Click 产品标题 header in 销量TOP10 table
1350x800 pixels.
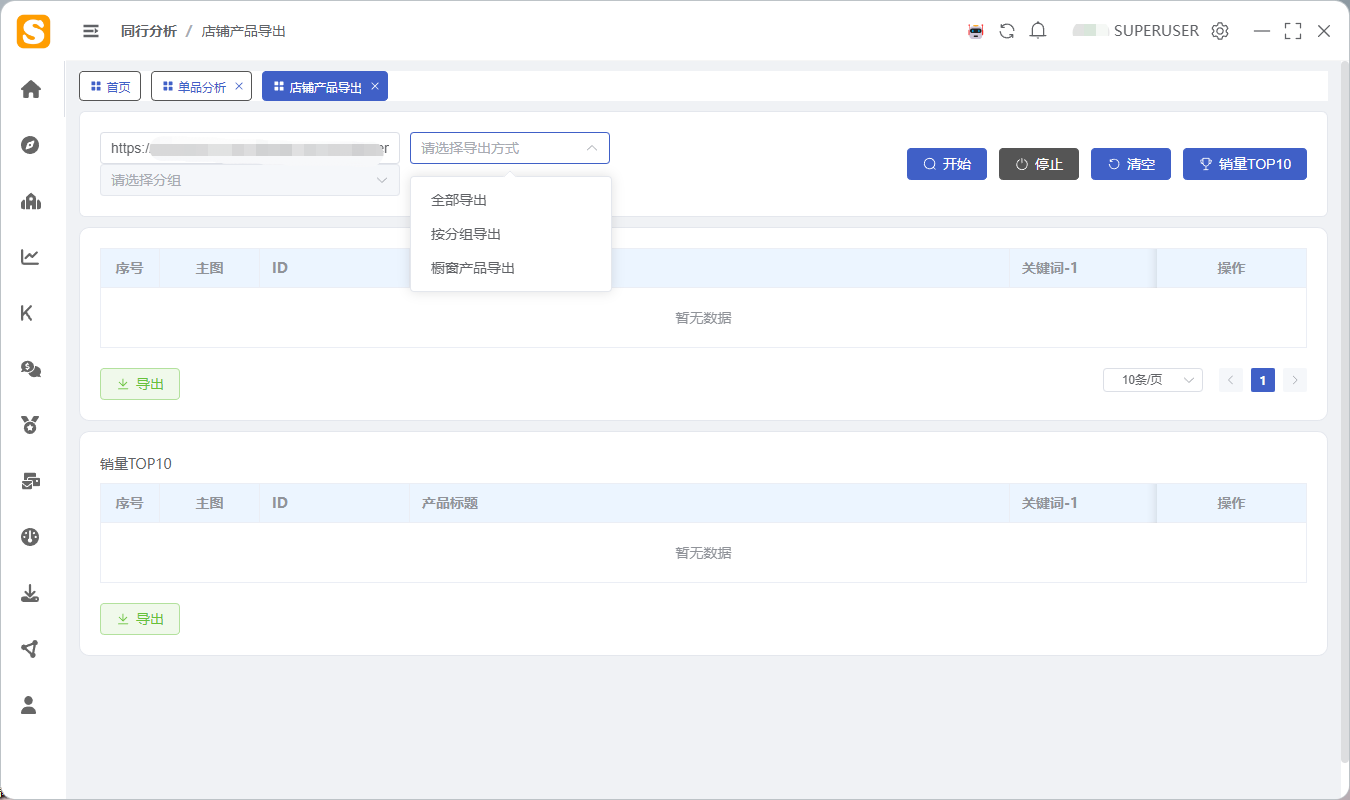click(450, 503)
